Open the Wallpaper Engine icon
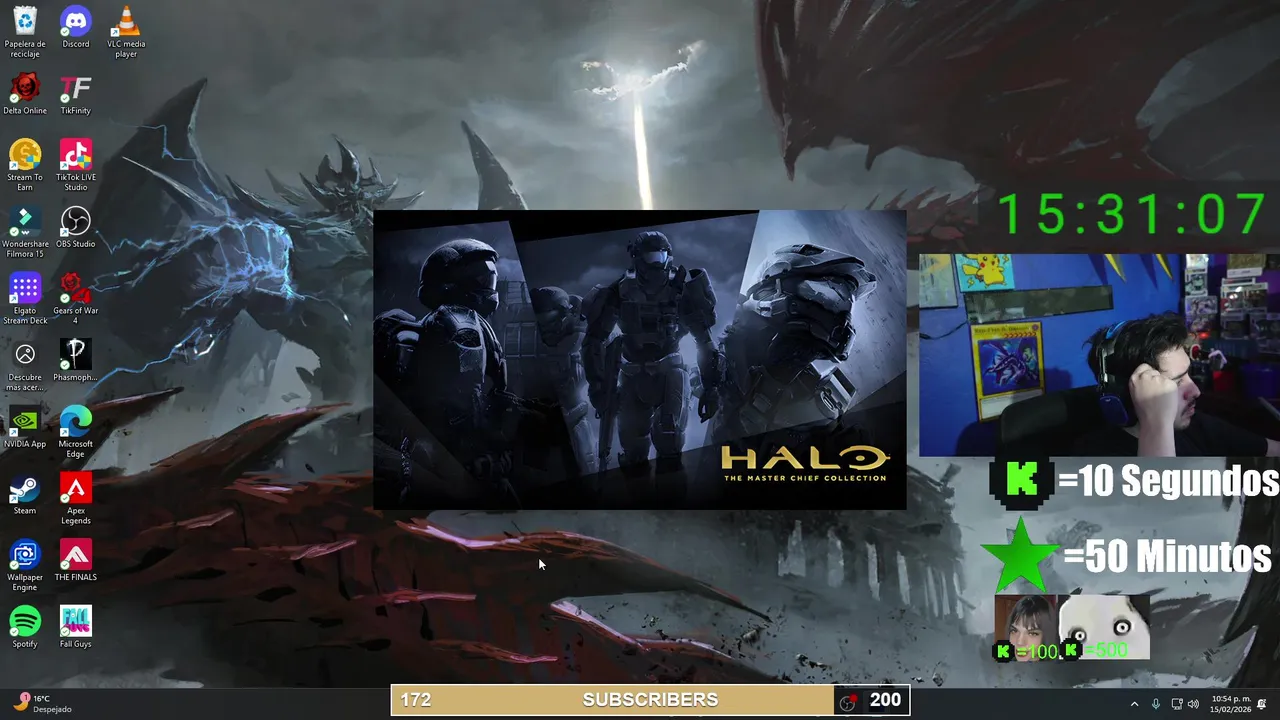Image resolution: width=1280 pixels, height=720 pixels. pyautogui.click(x=25, y=565)
